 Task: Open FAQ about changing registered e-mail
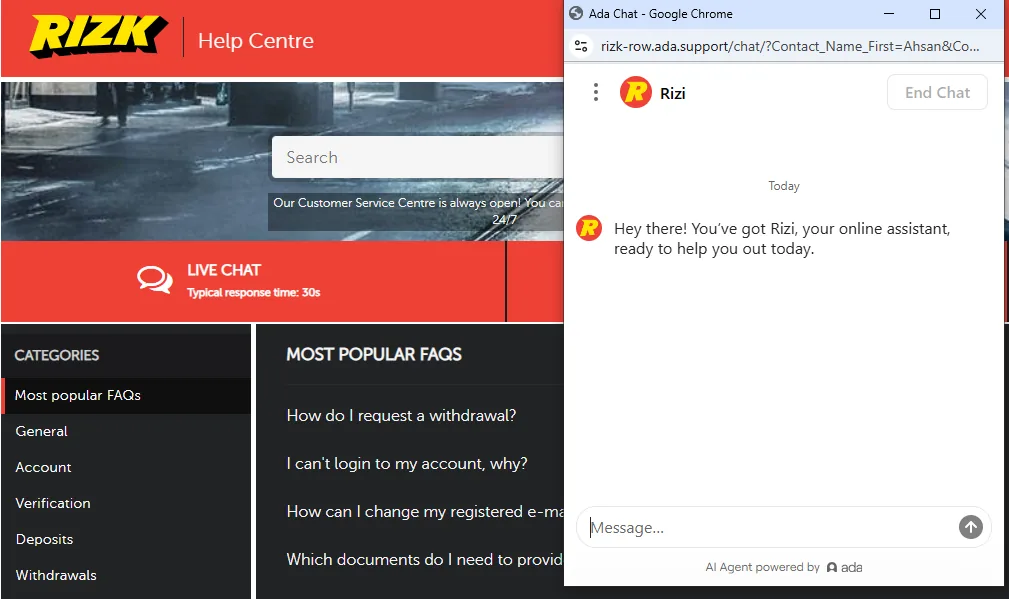click(x=425, y=511)
